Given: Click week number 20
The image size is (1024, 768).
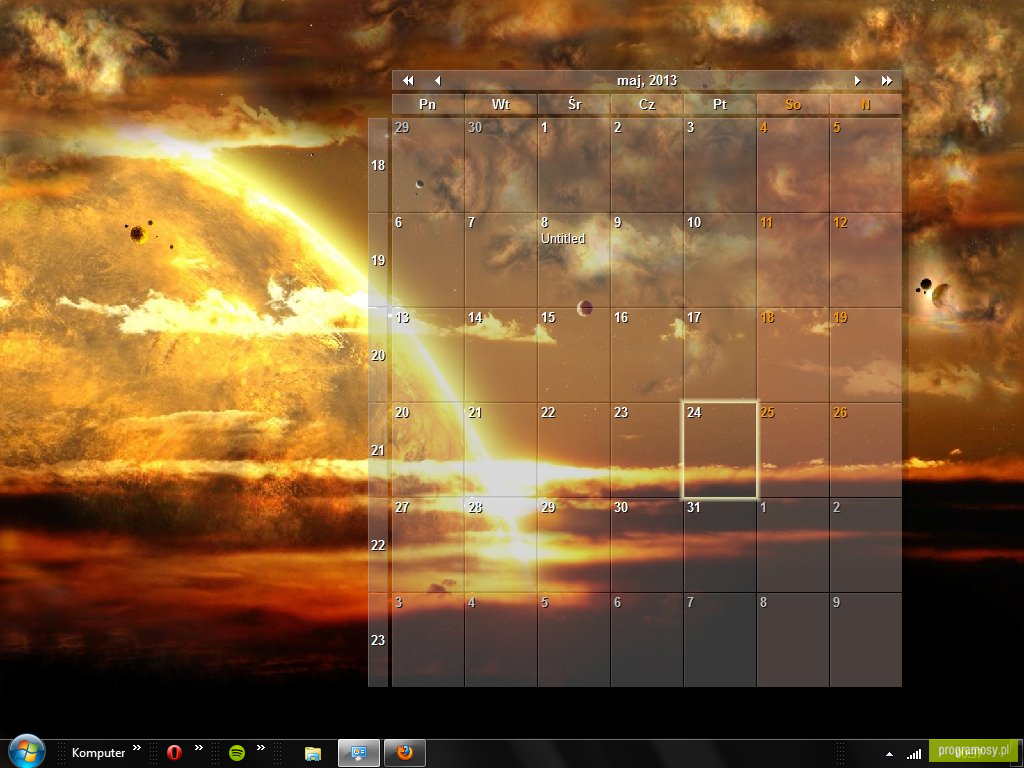Looking at the screenshot, I should pyautogui.click(x=378, y=355).
